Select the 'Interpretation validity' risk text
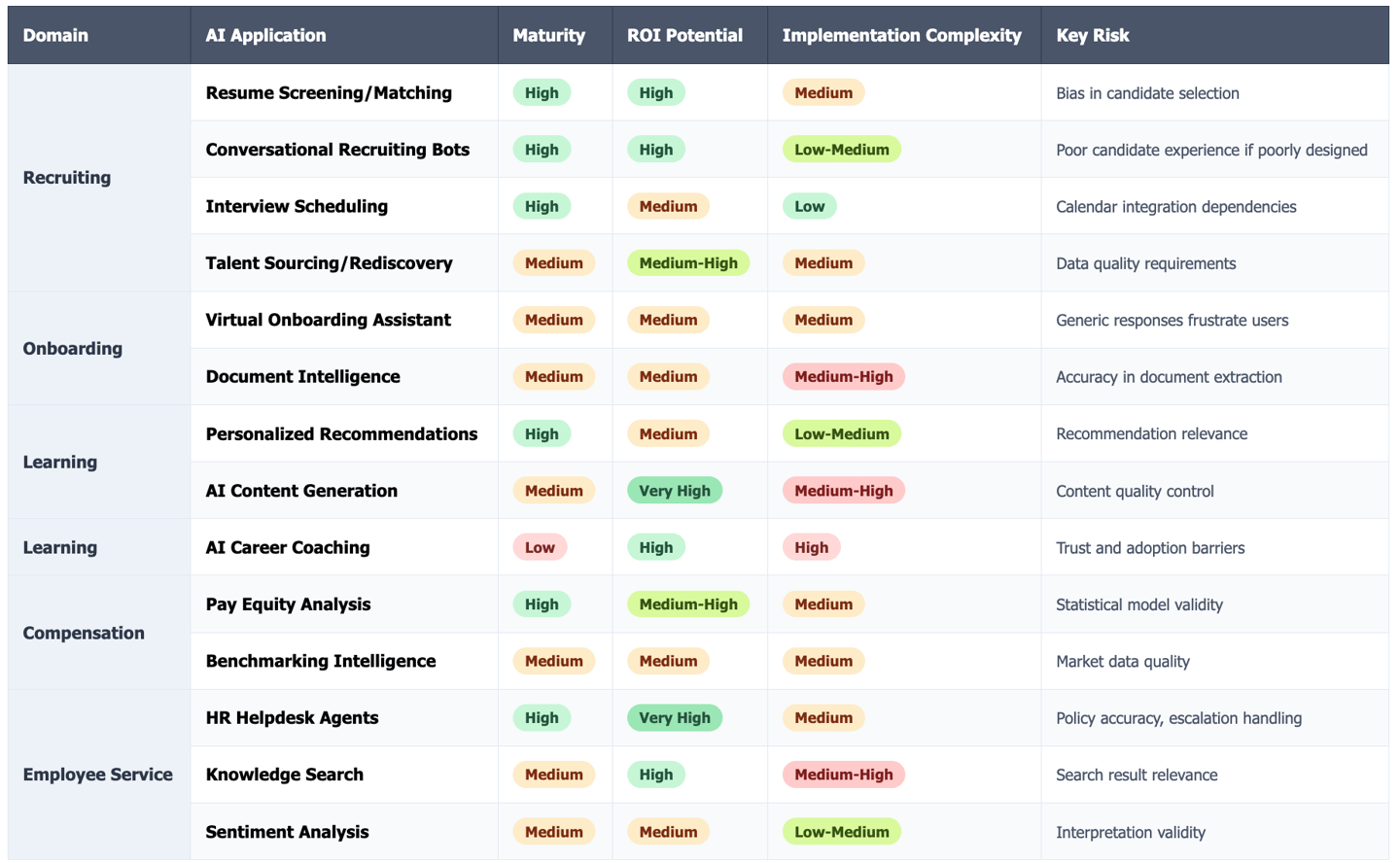 click(x=1131, y=832)
